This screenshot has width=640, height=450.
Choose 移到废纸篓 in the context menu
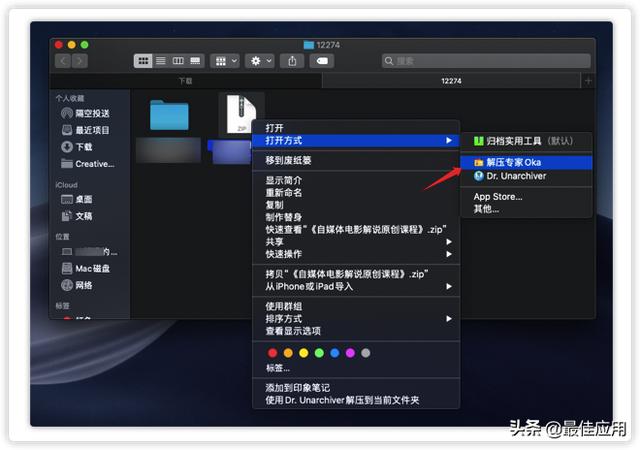click(x=356, y=160)
